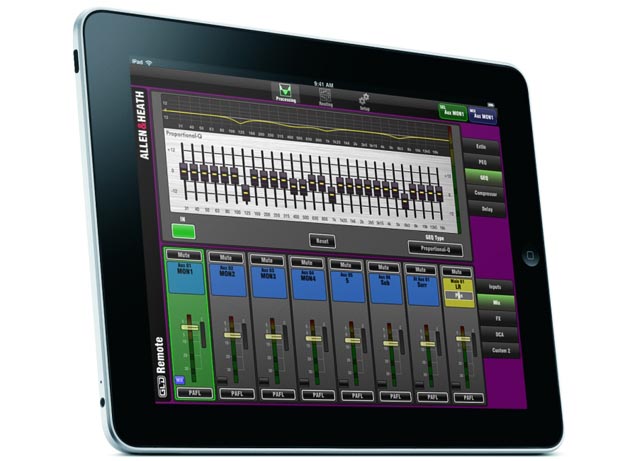
Task: Mute the LR main channel
Action: pos(456,272)
